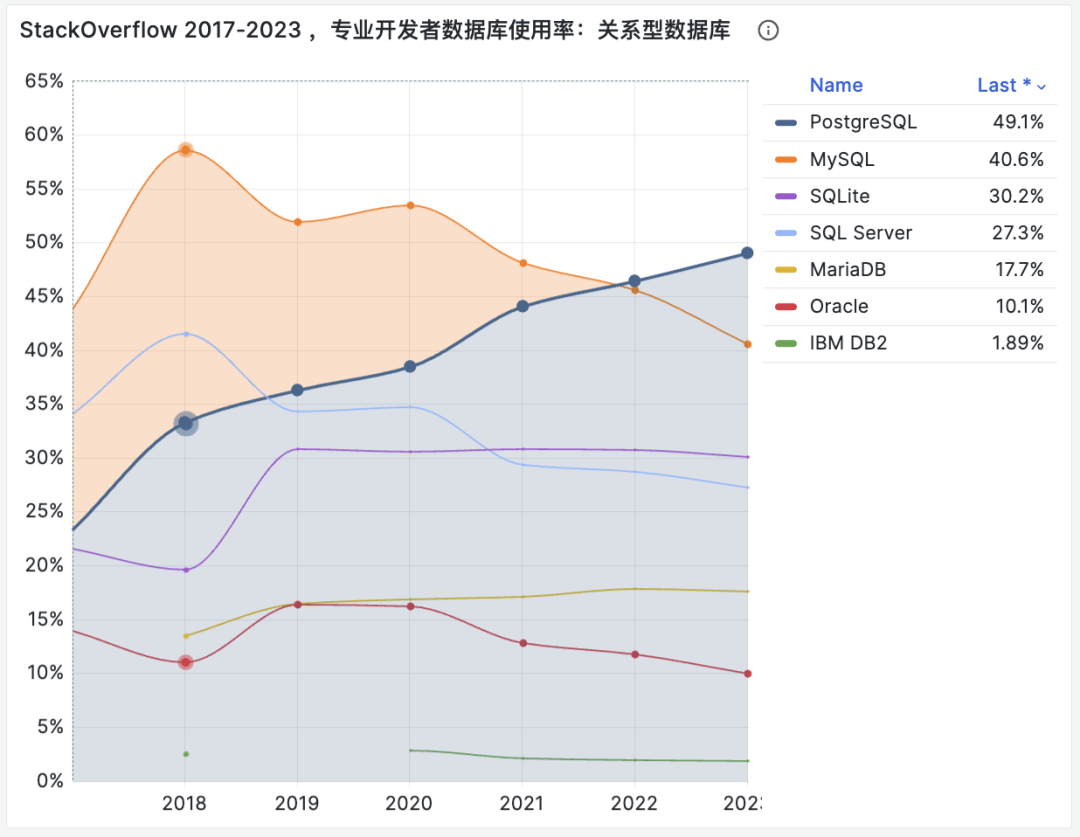Image resolution: width=1080 pixels, height=837 pixels.
Task: Click the chevron next to Last *
Action: pyautogui.click(x=1041, y=87)
